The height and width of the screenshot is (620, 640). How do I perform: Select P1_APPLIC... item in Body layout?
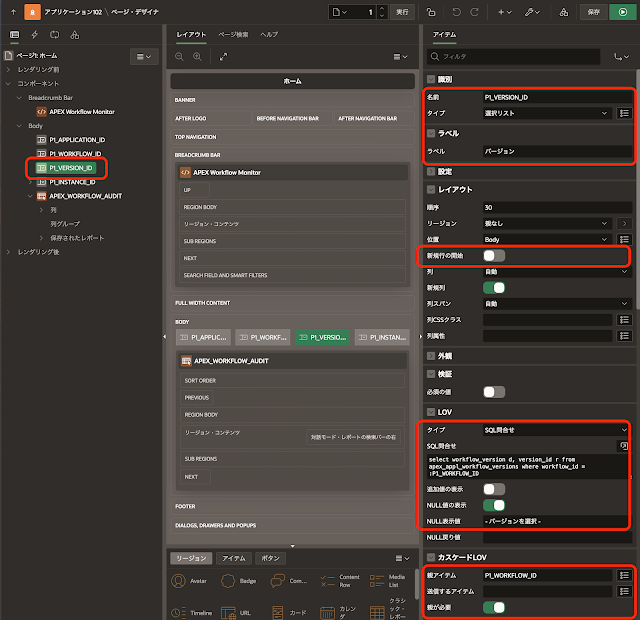(x=203, y=338)
